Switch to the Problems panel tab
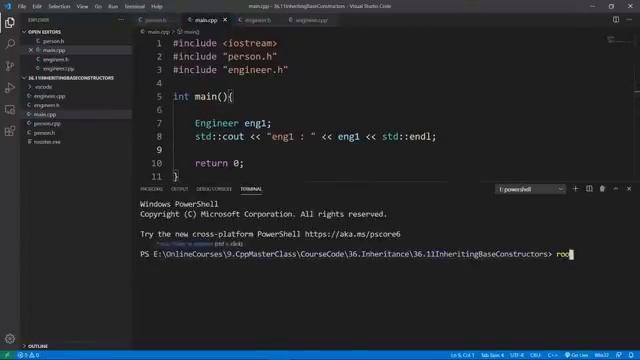Image resolution: width=640 pixels, height=360 pixels. point(151,189)
